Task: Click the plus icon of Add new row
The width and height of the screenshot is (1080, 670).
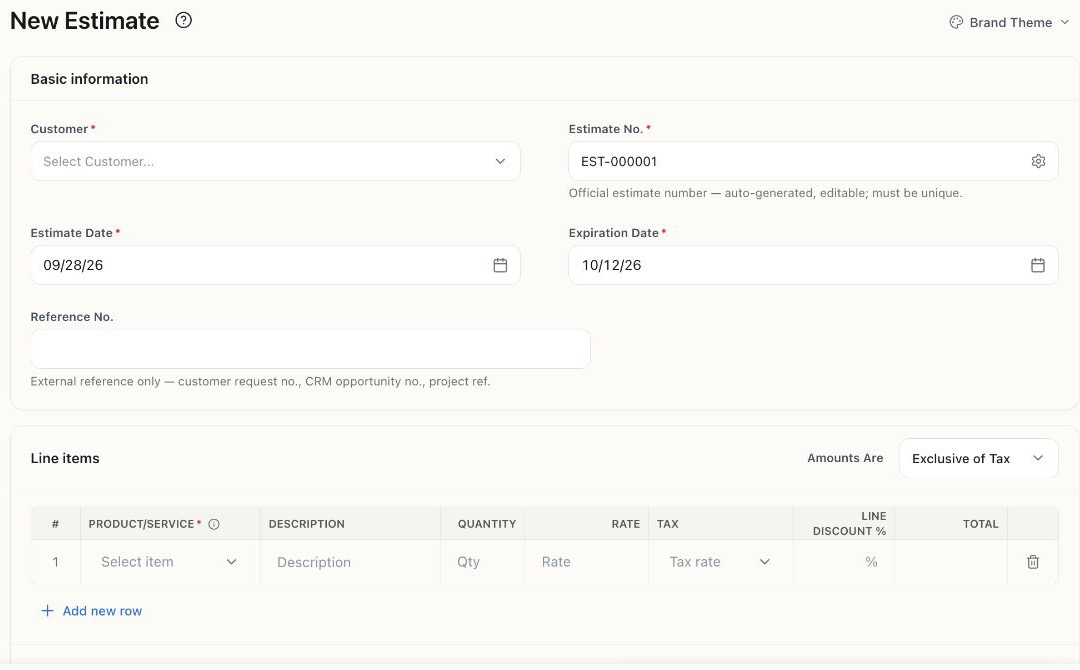Action: pyautogui.click(x=48, y=611)
